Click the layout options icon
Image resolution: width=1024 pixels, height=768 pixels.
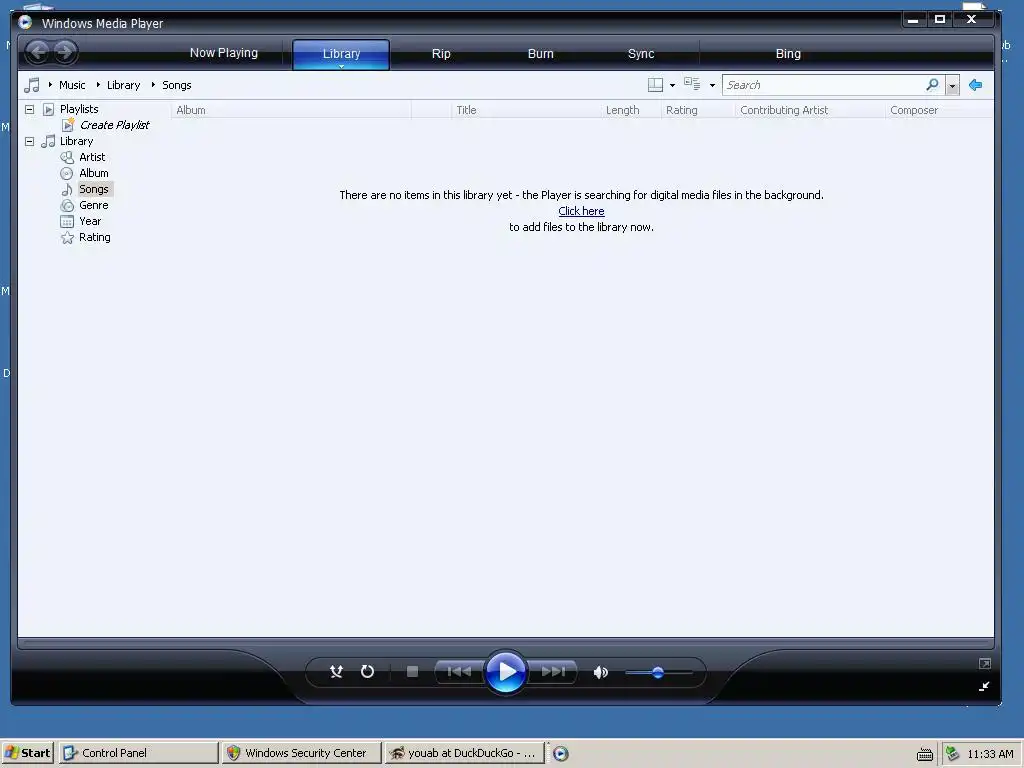pyautogui.click(x=655, y=85)
